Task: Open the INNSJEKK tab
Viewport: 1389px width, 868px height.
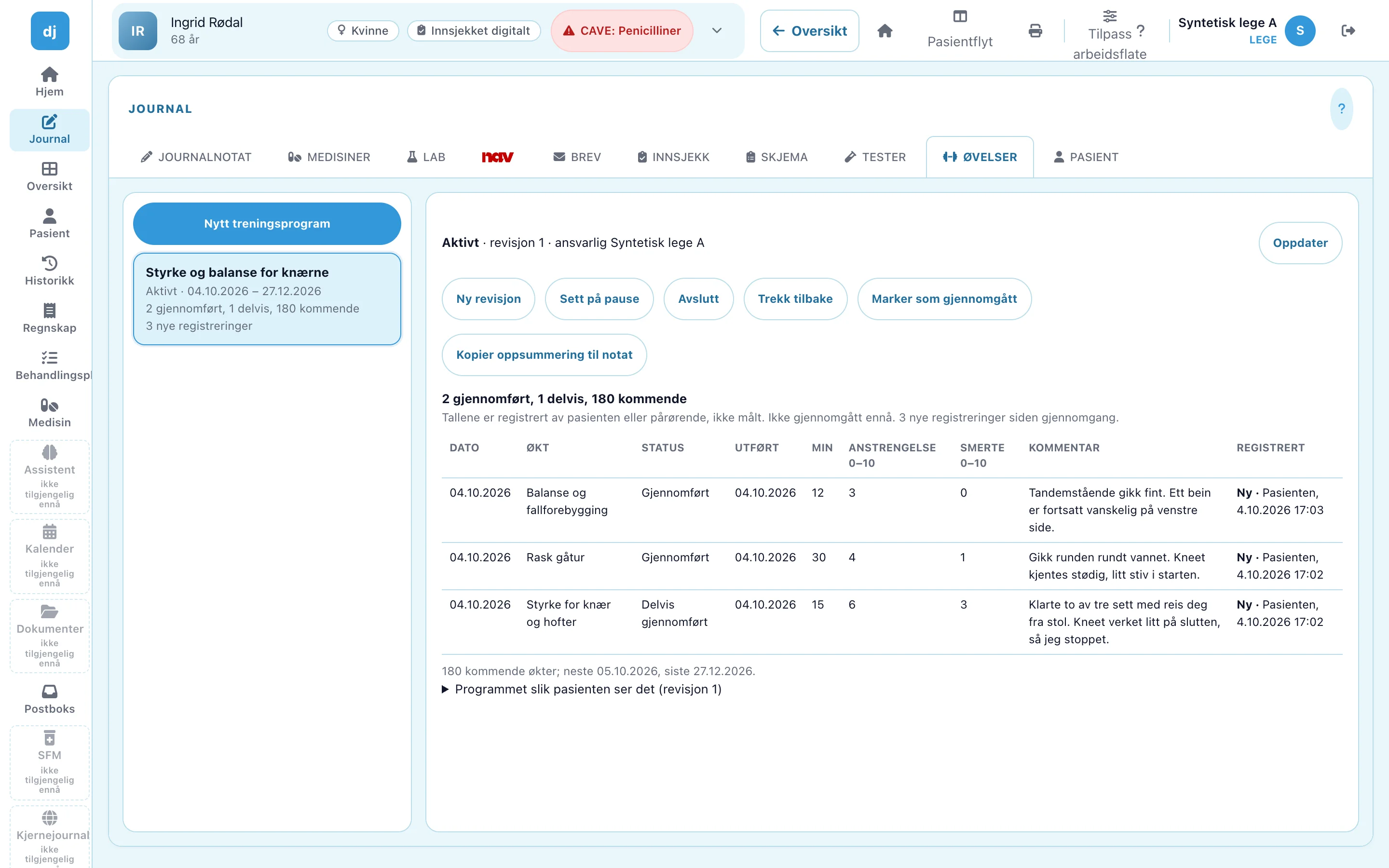Action: coord(673,157)
